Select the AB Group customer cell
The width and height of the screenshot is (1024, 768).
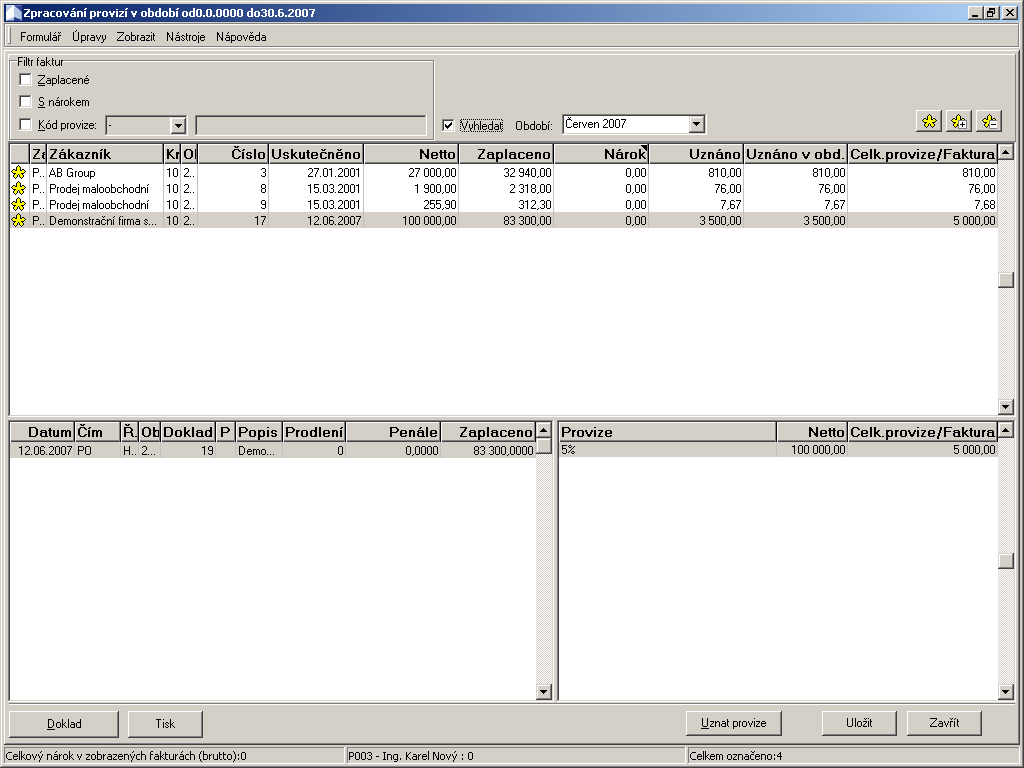(x=104, y=172)
